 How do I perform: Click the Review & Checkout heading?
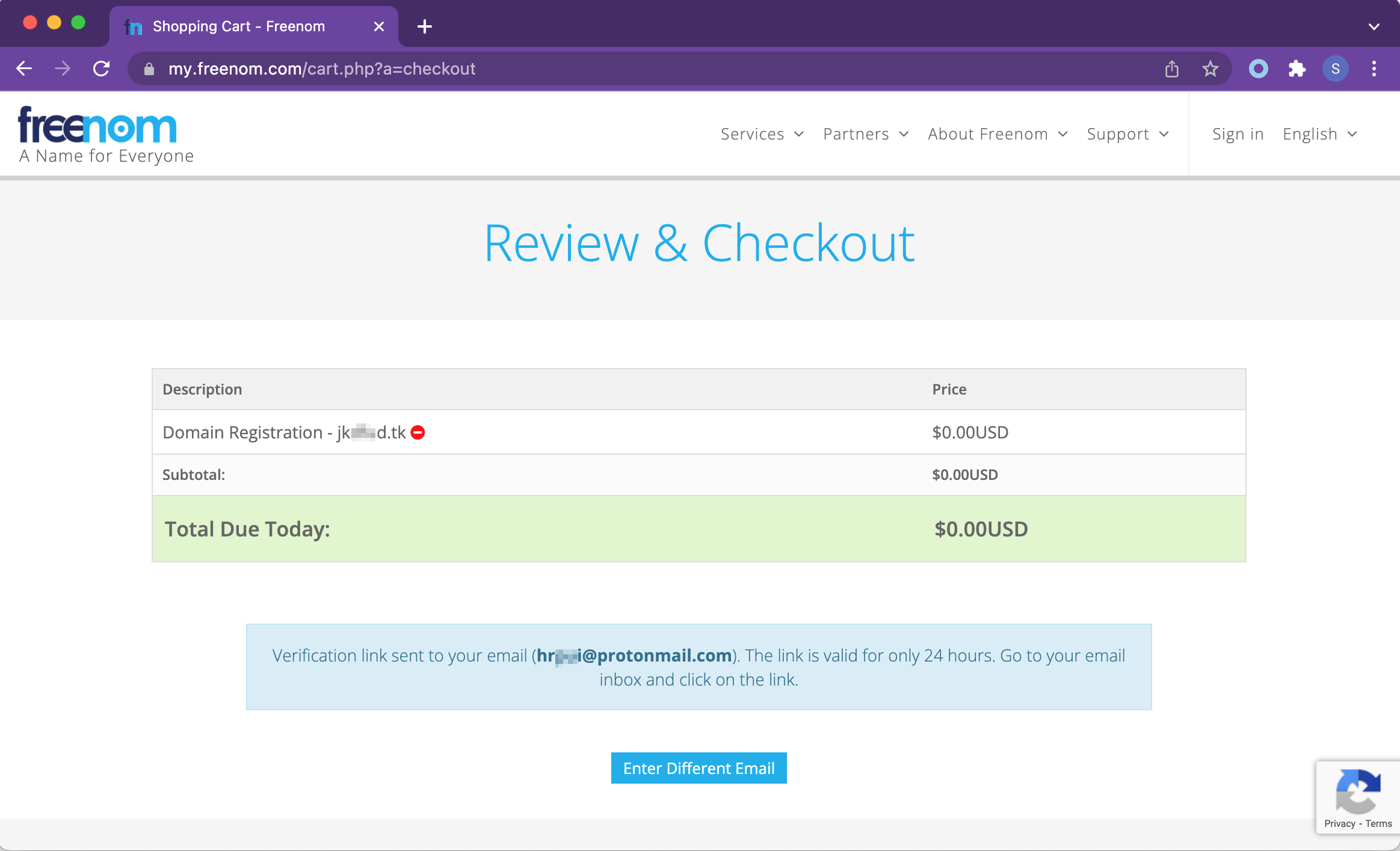tap(699, 244)
